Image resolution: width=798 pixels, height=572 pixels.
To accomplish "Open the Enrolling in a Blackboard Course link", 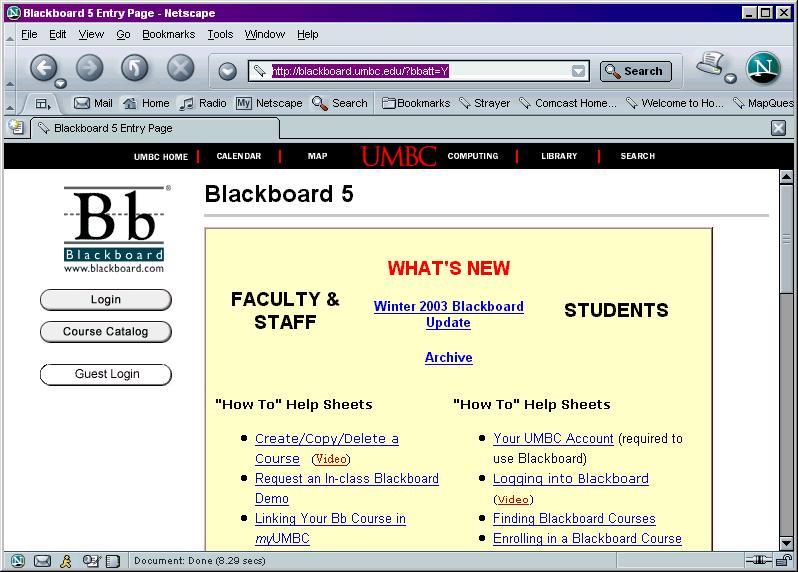I will tap(587, 538).
